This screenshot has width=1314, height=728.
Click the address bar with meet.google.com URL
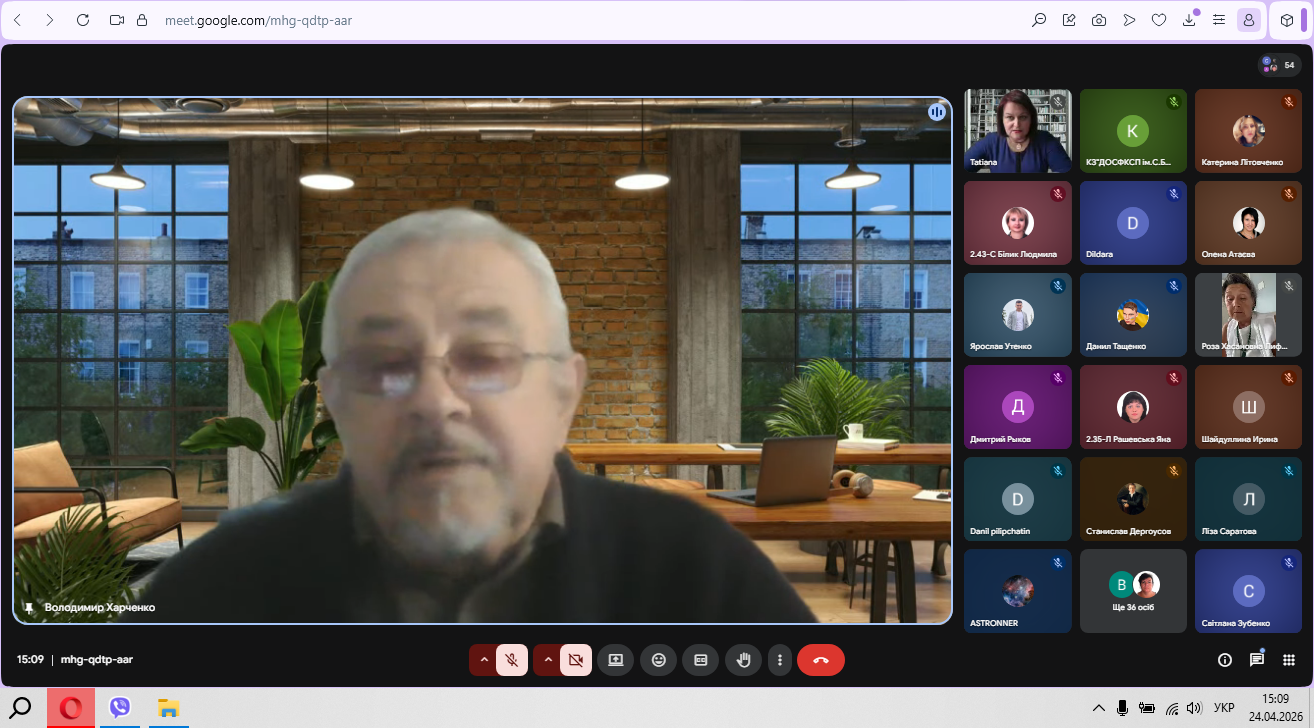tap(500, 20)
